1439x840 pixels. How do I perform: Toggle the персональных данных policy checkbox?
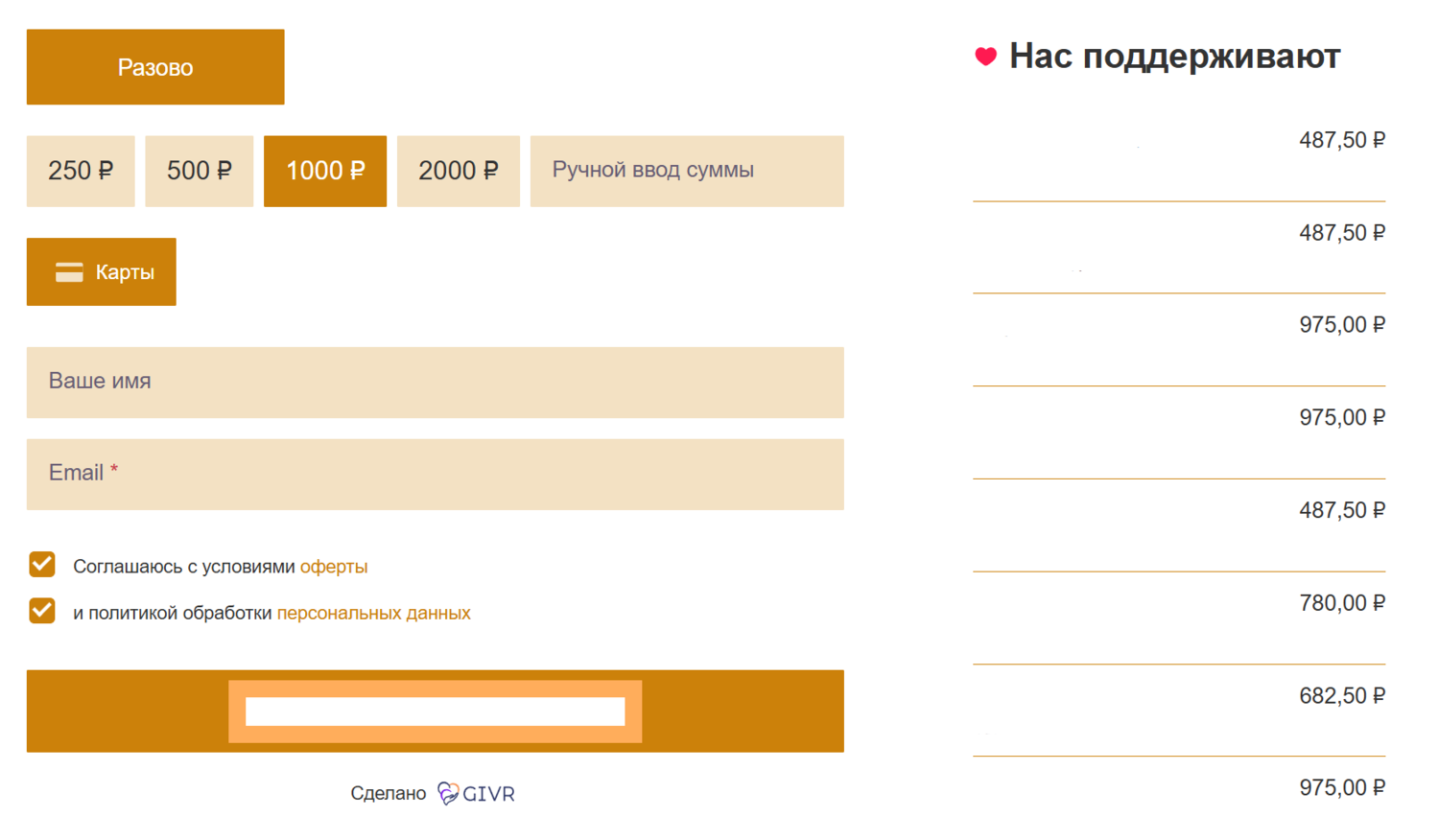42,611
